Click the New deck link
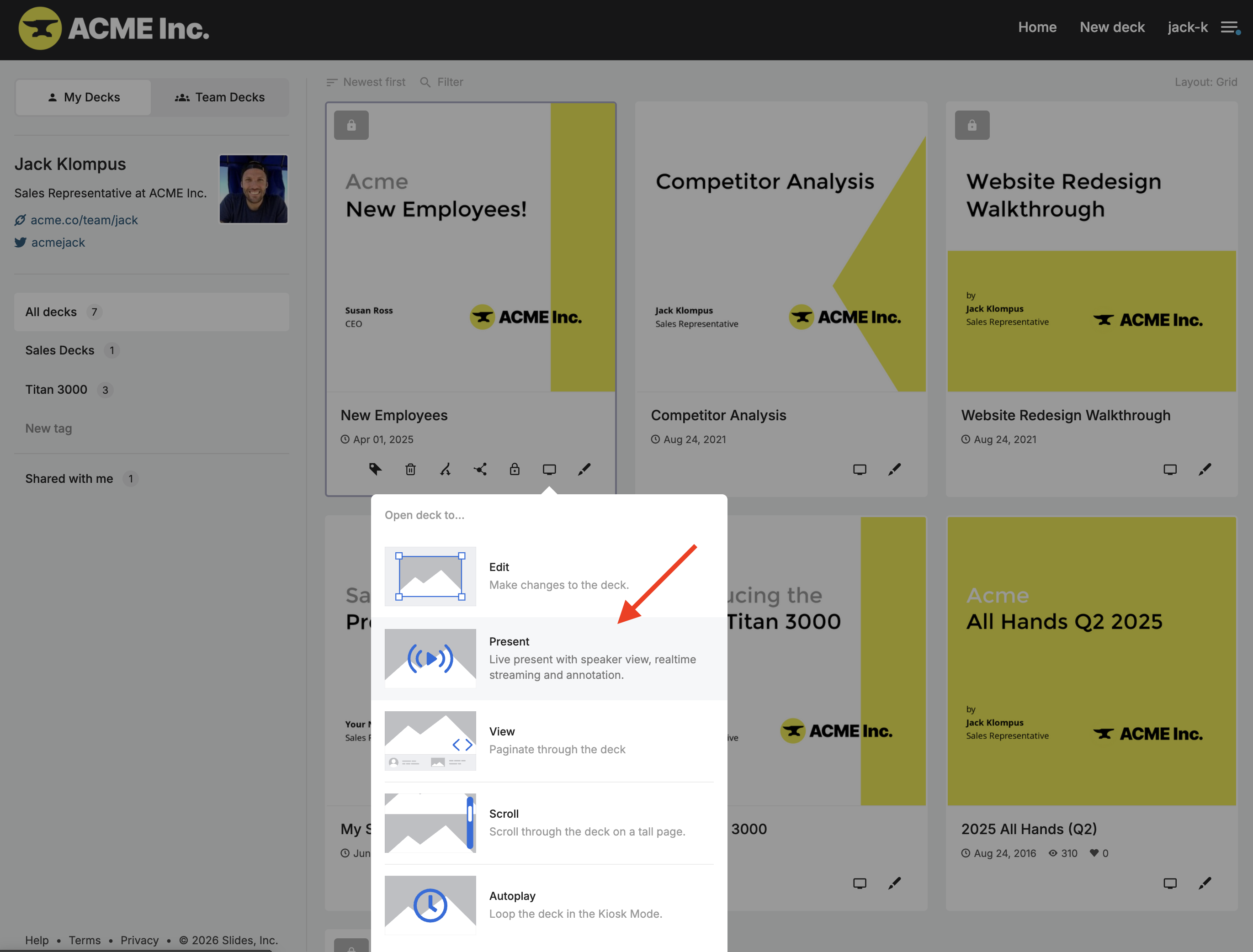This screenshot has height=952, width=1253. pos(1112,27)
